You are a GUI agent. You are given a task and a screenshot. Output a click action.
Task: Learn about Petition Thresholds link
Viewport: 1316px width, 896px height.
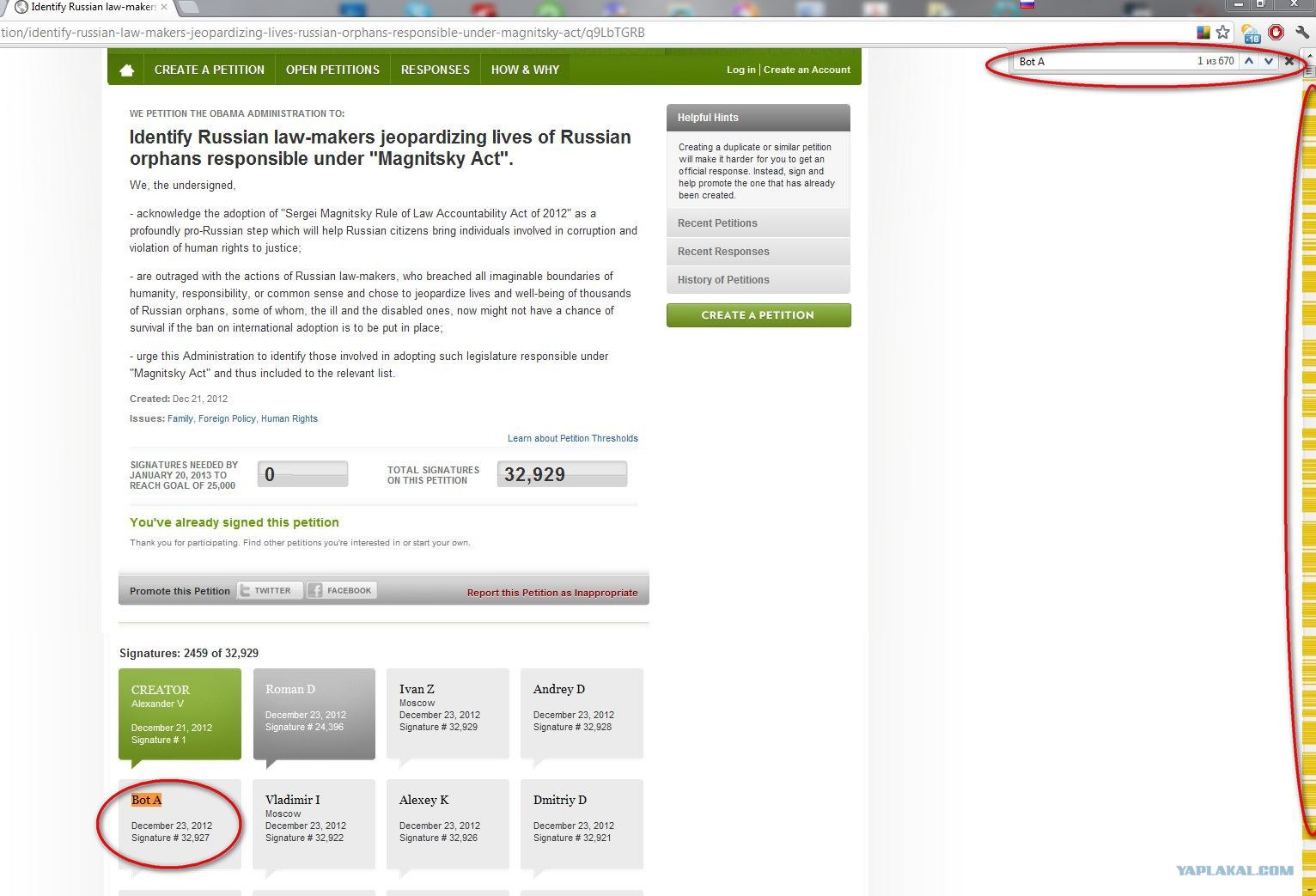(573, 438)
